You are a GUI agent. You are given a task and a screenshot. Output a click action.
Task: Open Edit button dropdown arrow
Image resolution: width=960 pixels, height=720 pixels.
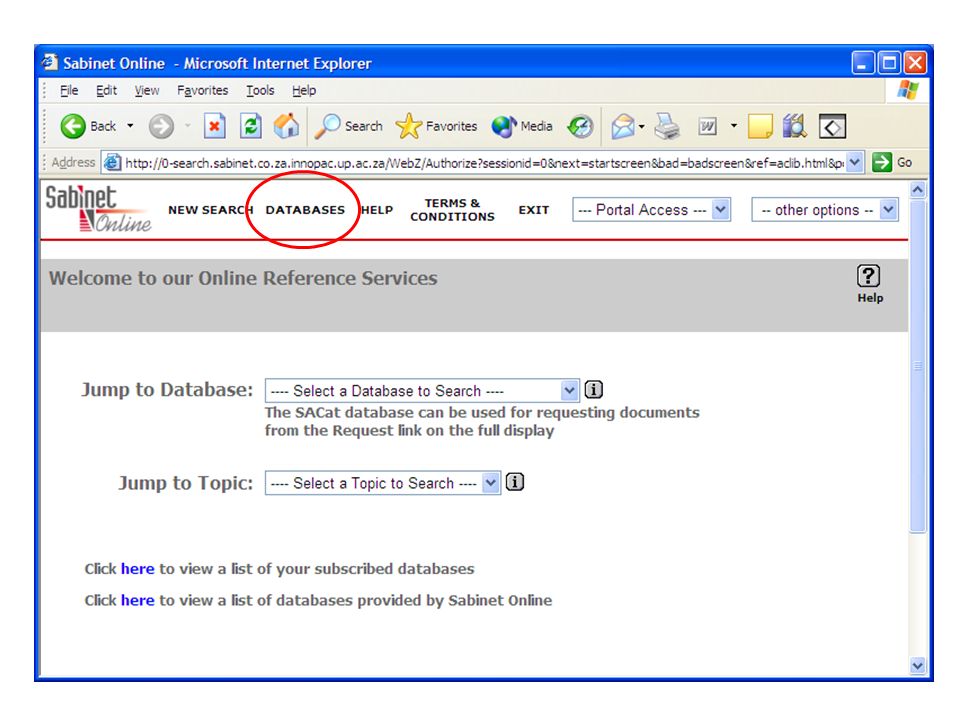[x=733, y=127]
